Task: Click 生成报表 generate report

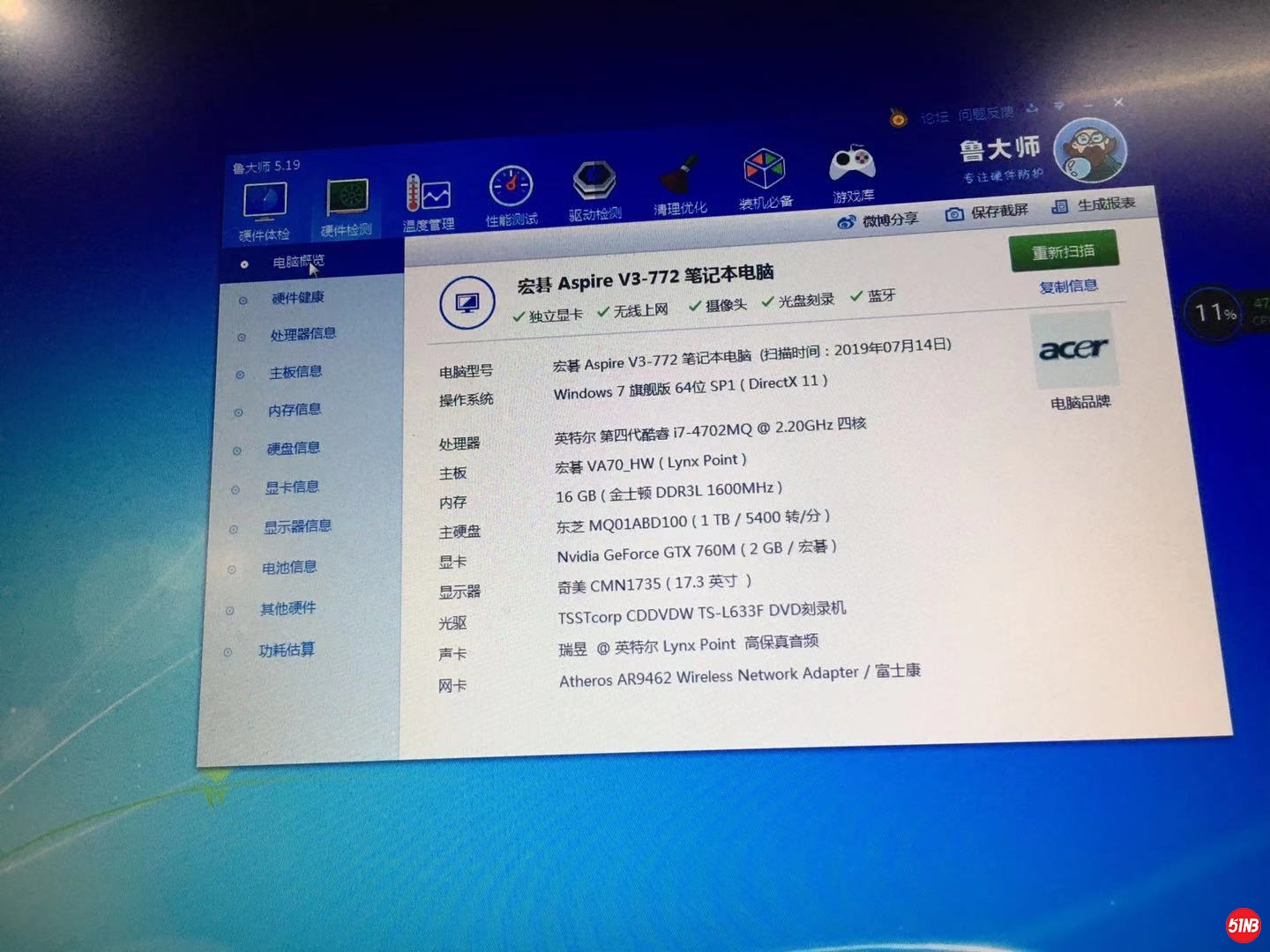Action: point(1094,205)
